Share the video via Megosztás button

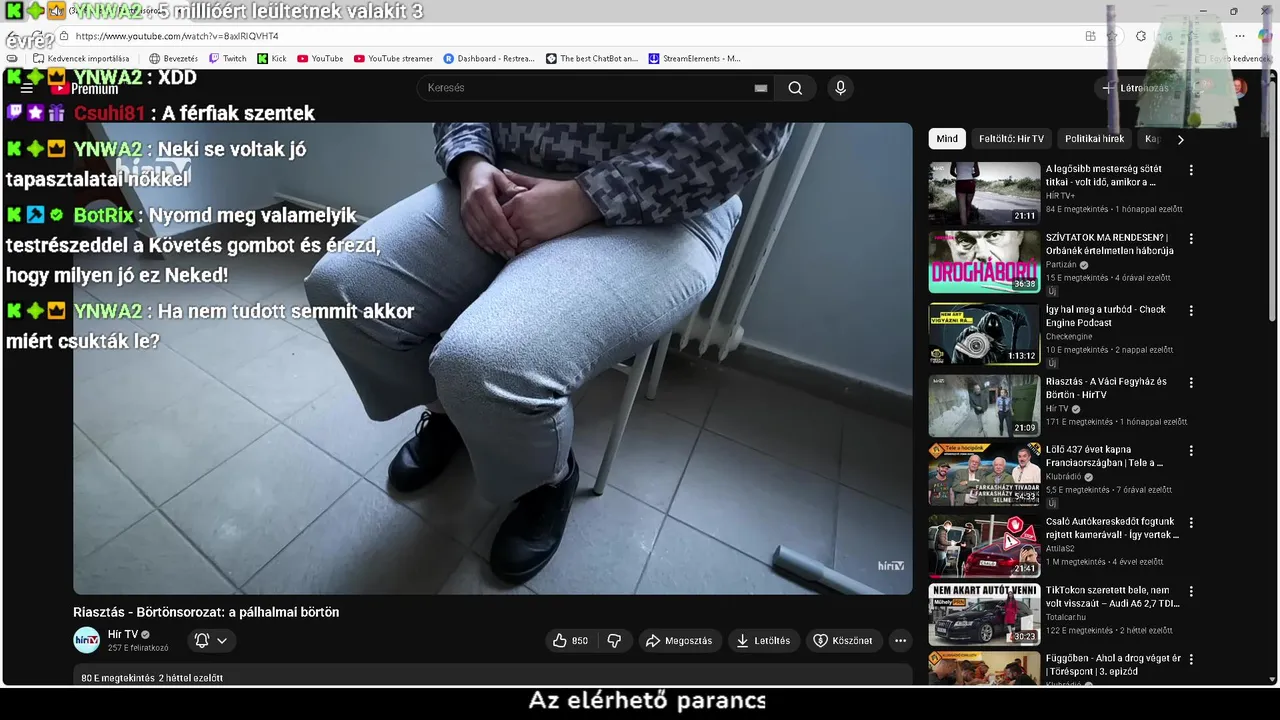click(679, 641)
